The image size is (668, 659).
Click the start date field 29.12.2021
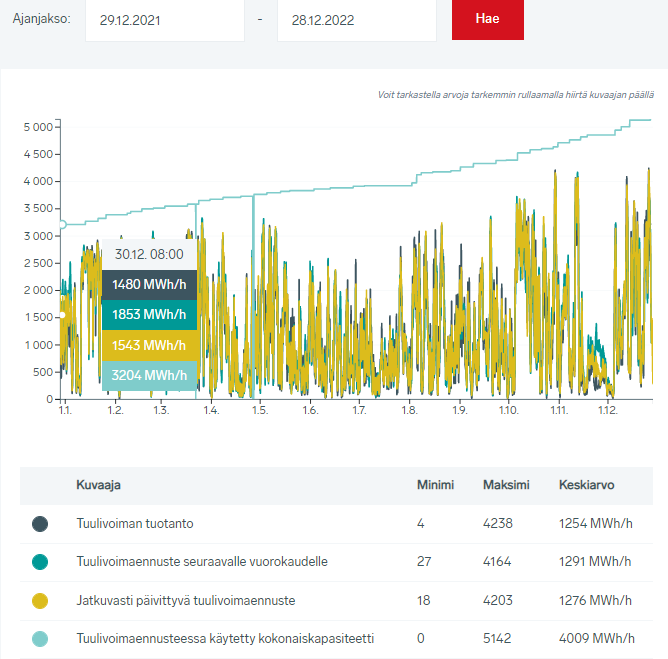(x=164, y=19)
